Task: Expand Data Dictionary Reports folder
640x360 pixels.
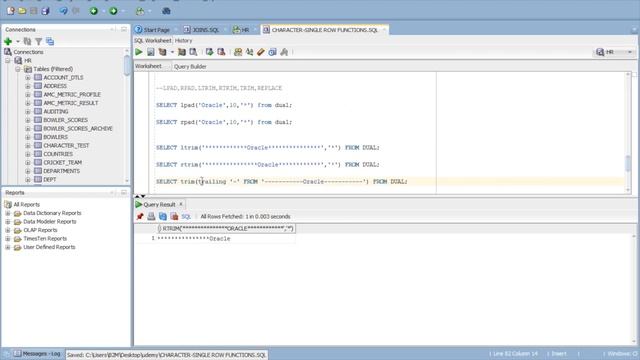Action: click(x=8, y=213)
